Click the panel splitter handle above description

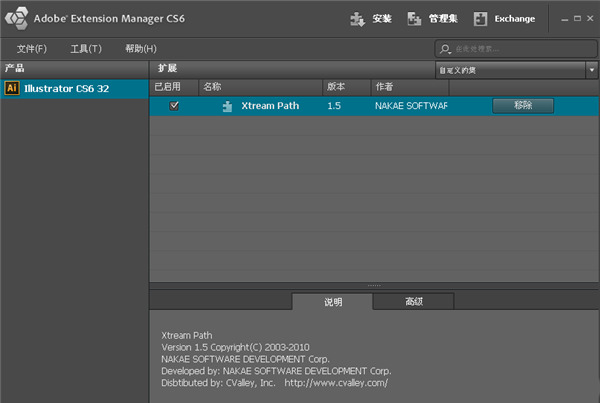tap(374, 286)
